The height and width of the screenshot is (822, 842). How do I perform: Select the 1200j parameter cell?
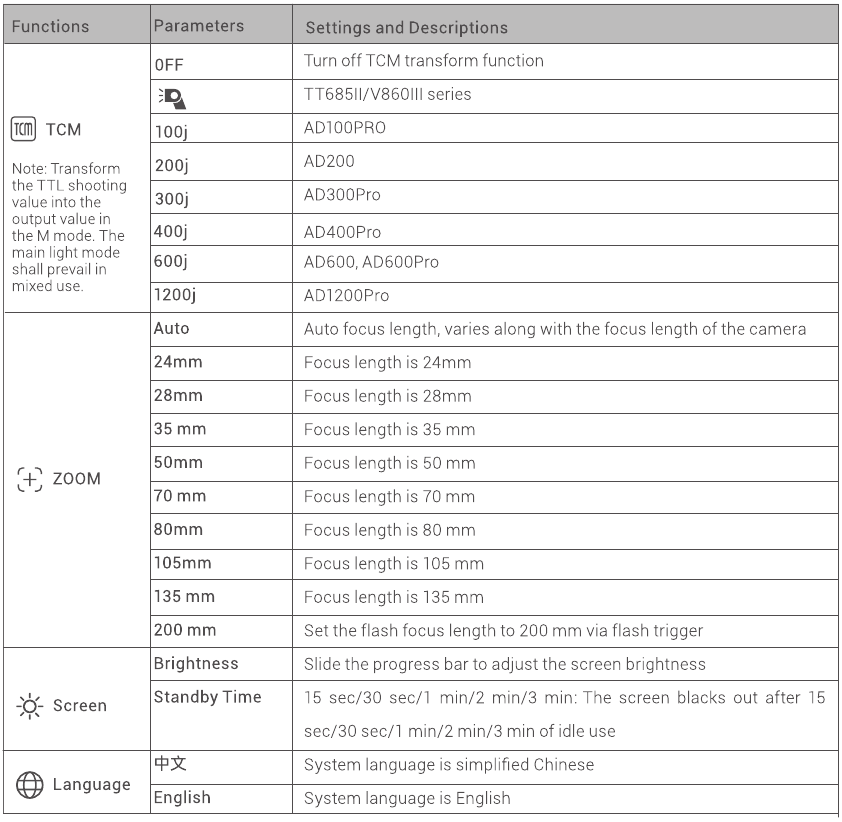222,297
